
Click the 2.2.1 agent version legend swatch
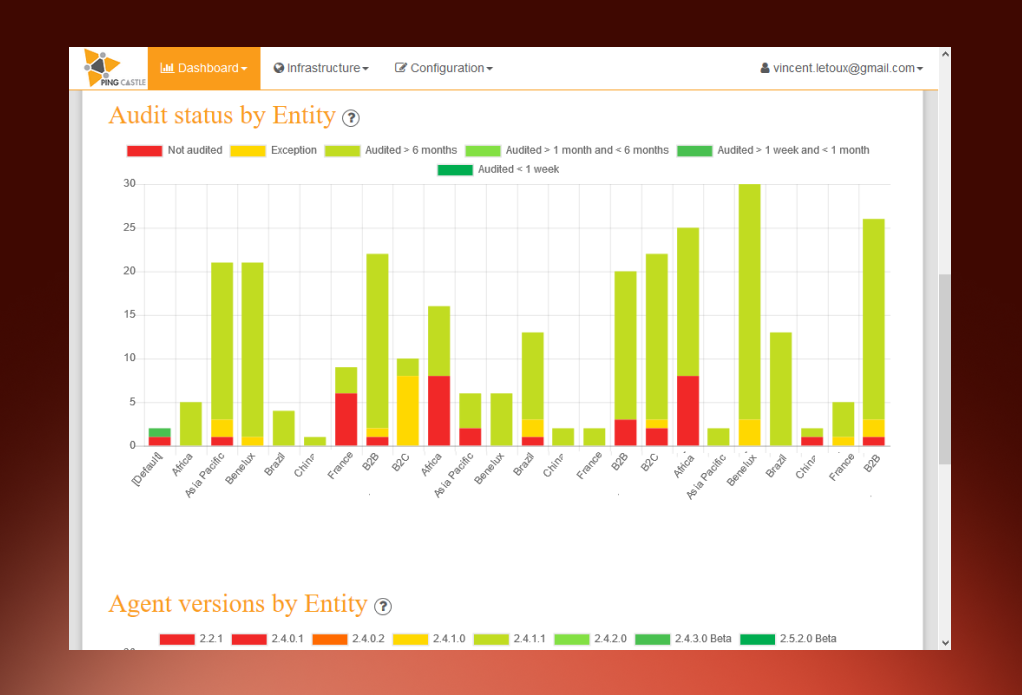[177, 639]
